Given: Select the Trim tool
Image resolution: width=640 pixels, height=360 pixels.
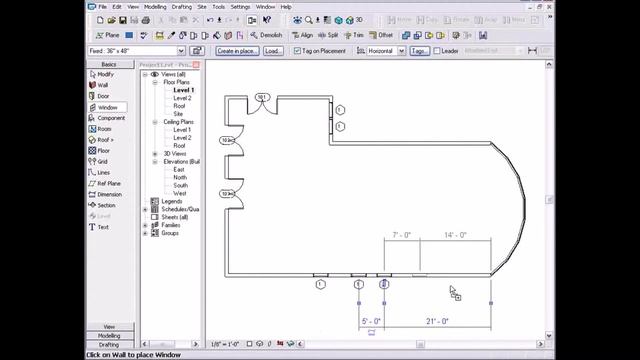Looking at the screenshot, I should [354, 36].
